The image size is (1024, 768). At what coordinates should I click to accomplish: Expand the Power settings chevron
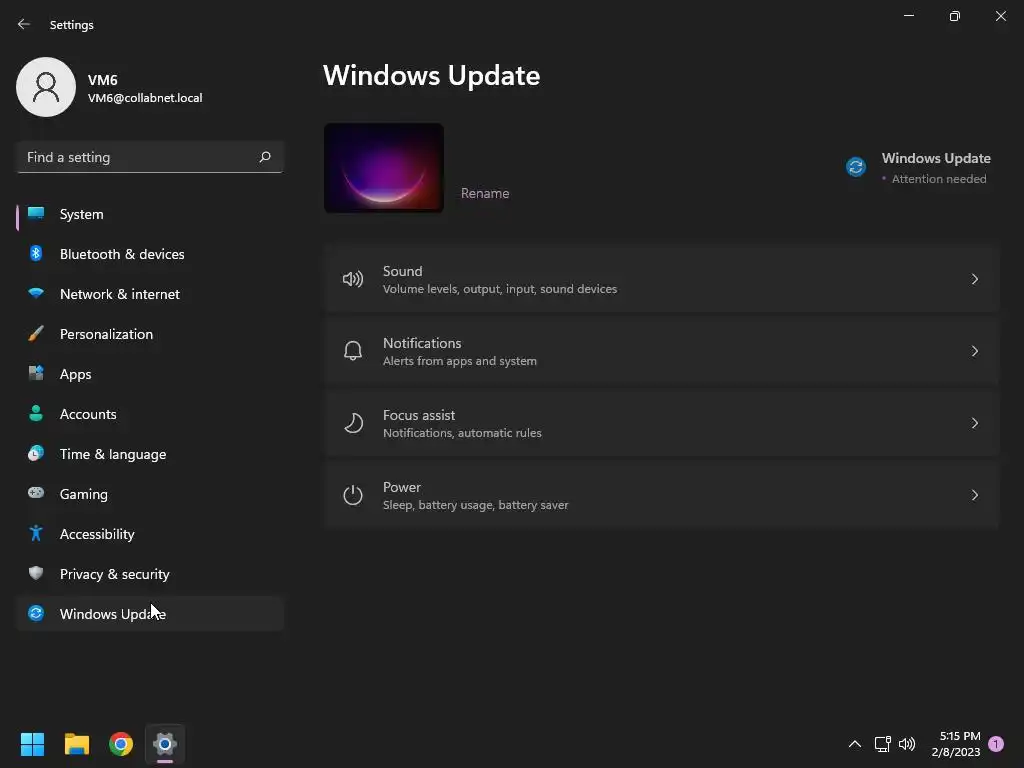pos(974,495)
